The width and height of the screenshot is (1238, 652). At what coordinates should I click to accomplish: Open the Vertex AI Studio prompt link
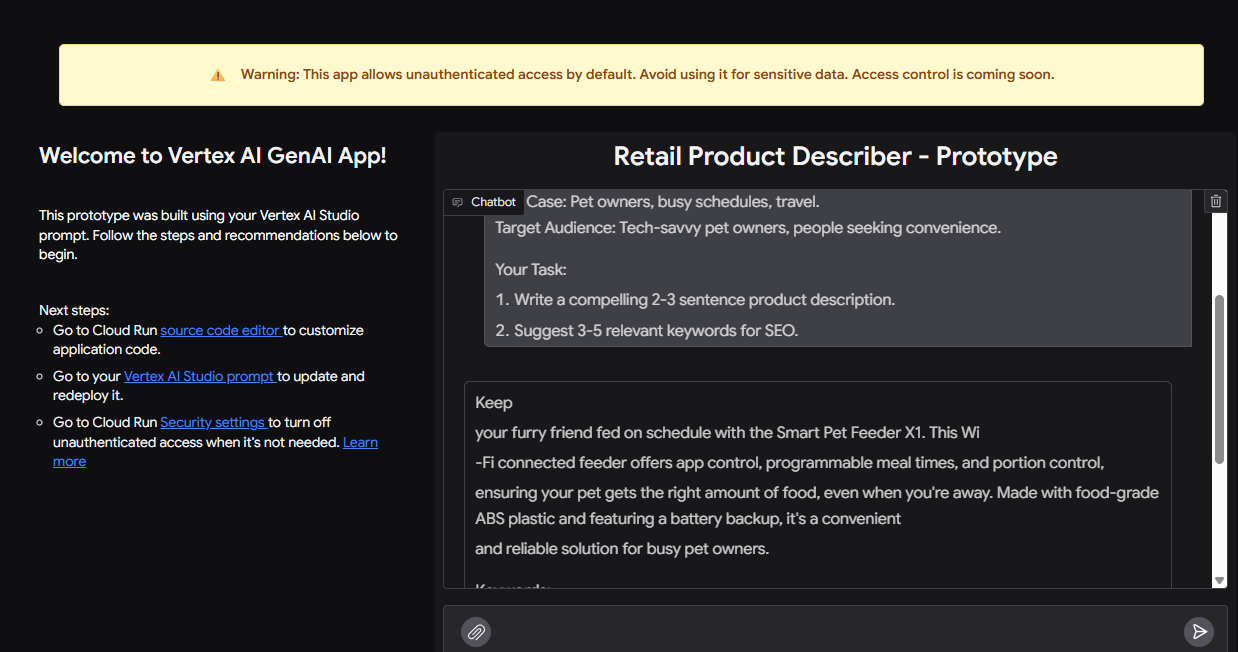point(200,376)
